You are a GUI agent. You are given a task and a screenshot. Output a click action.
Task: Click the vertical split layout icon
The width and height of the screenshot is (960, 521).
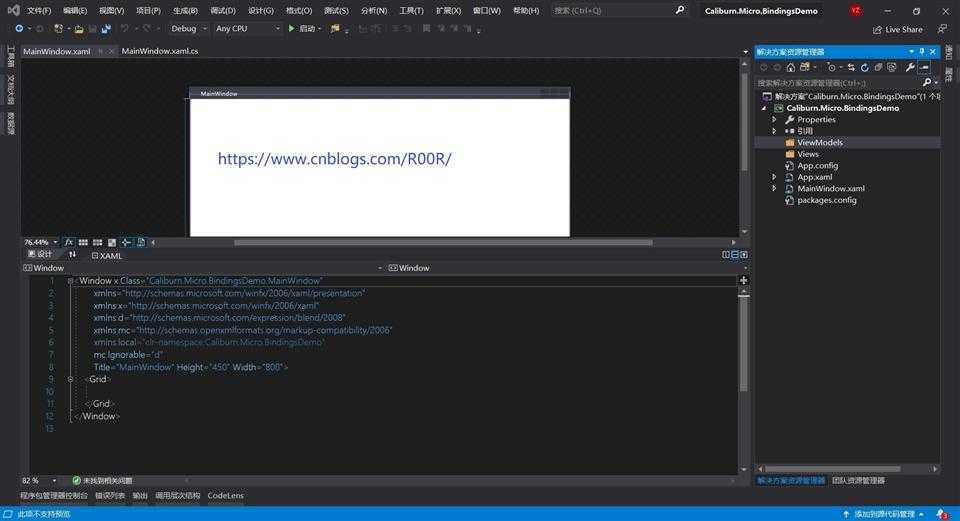pyautogui.click(x=726, y=255)
